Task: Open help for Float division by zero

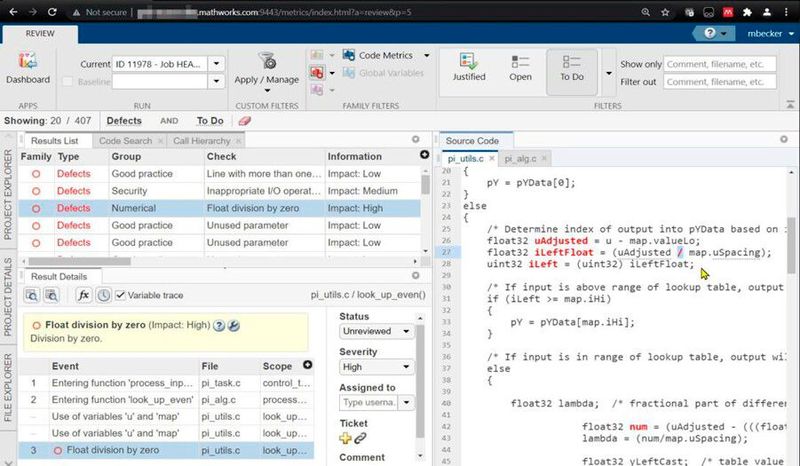Action: (219, 326)
